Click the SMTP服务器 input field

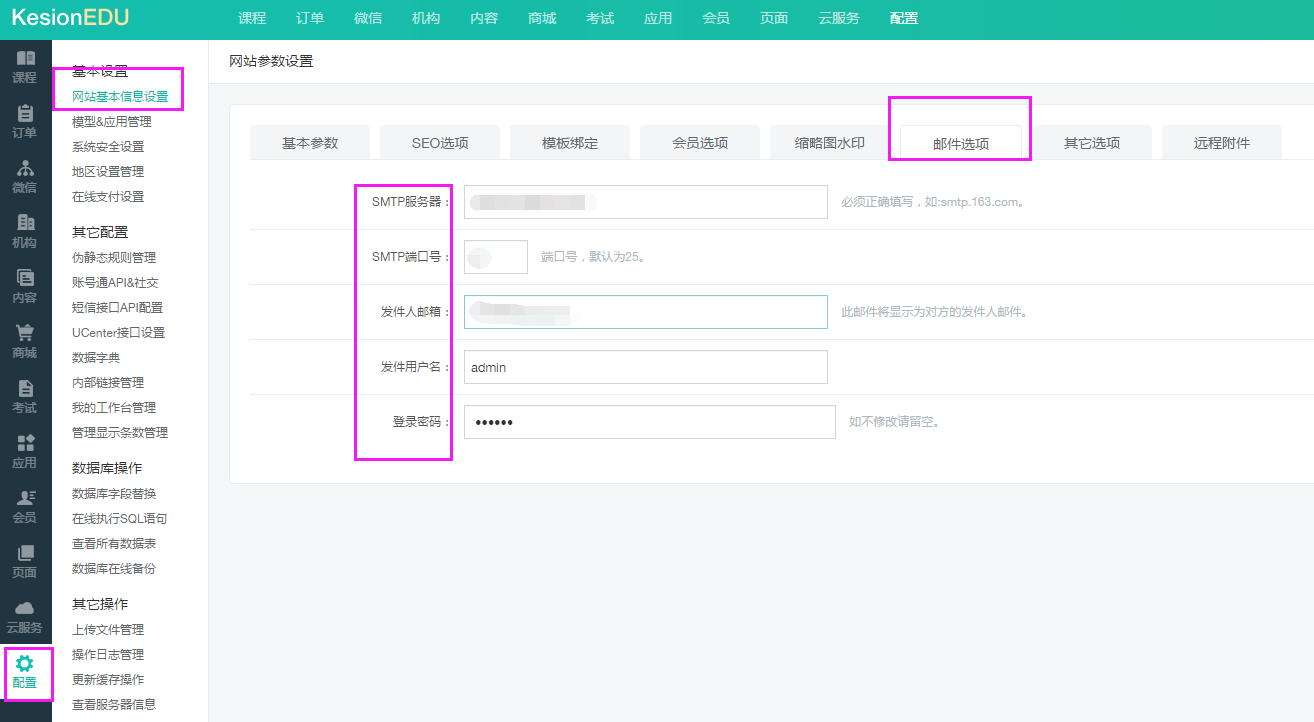tap(645, 202)
